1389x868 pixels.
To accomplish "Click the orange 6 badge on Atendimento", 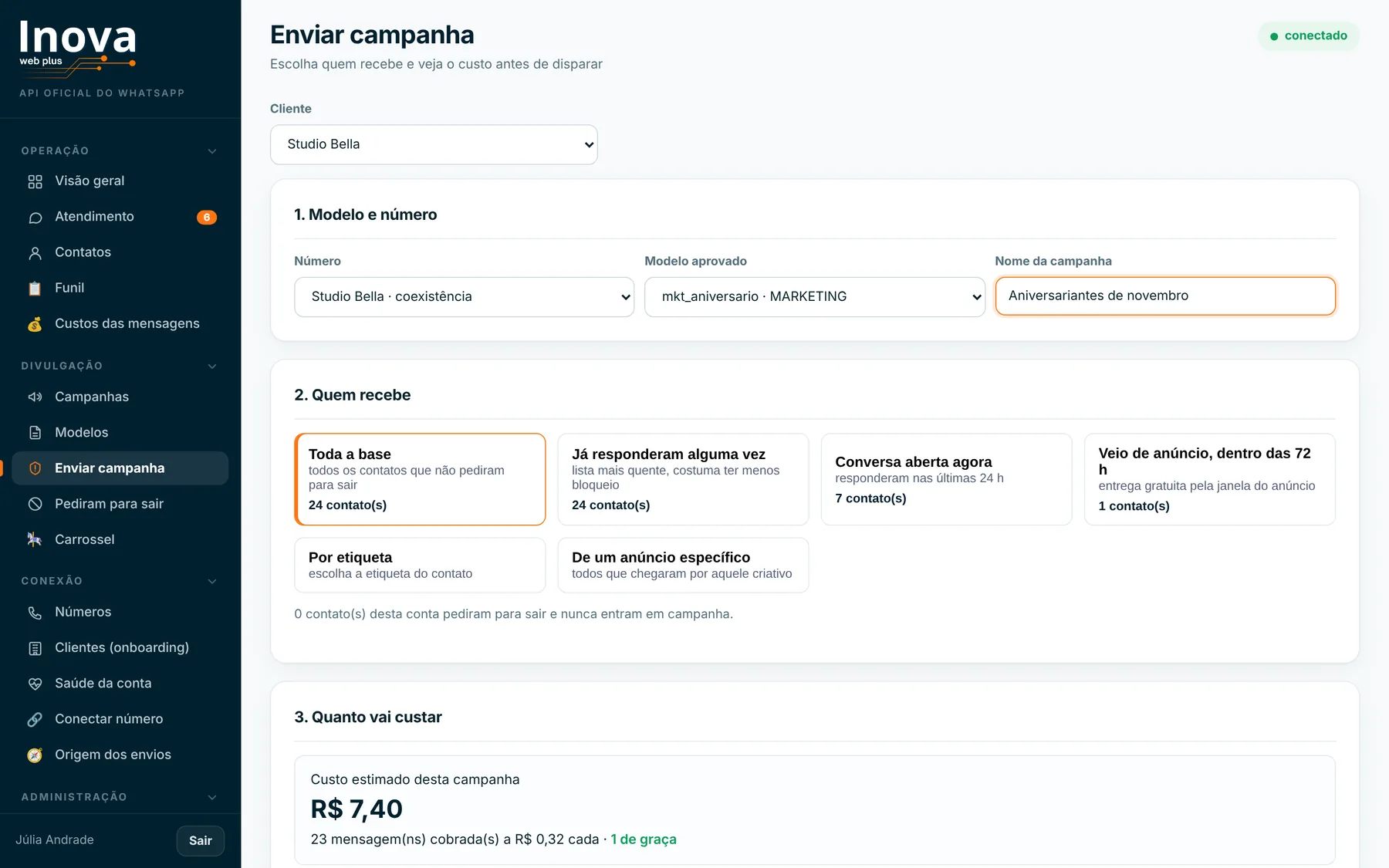I will [x=207, y=218].
